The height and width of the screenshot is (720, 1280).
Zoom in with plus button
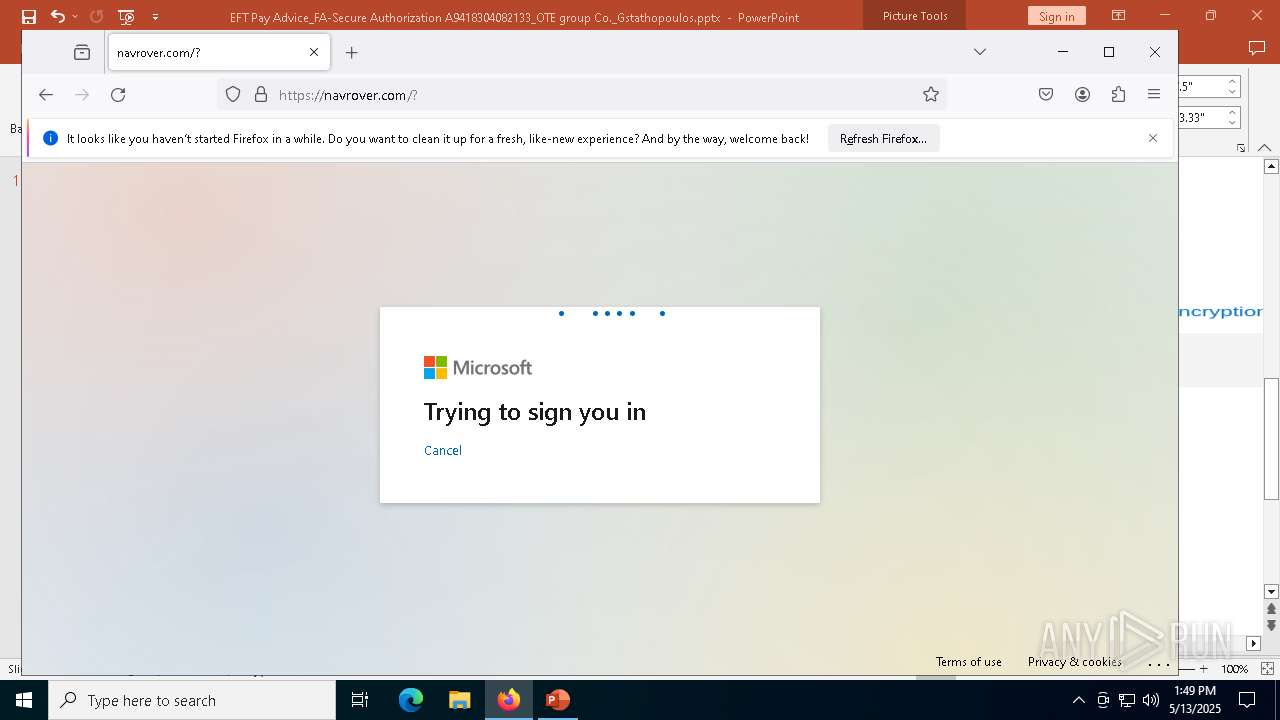coord(1204,669)
